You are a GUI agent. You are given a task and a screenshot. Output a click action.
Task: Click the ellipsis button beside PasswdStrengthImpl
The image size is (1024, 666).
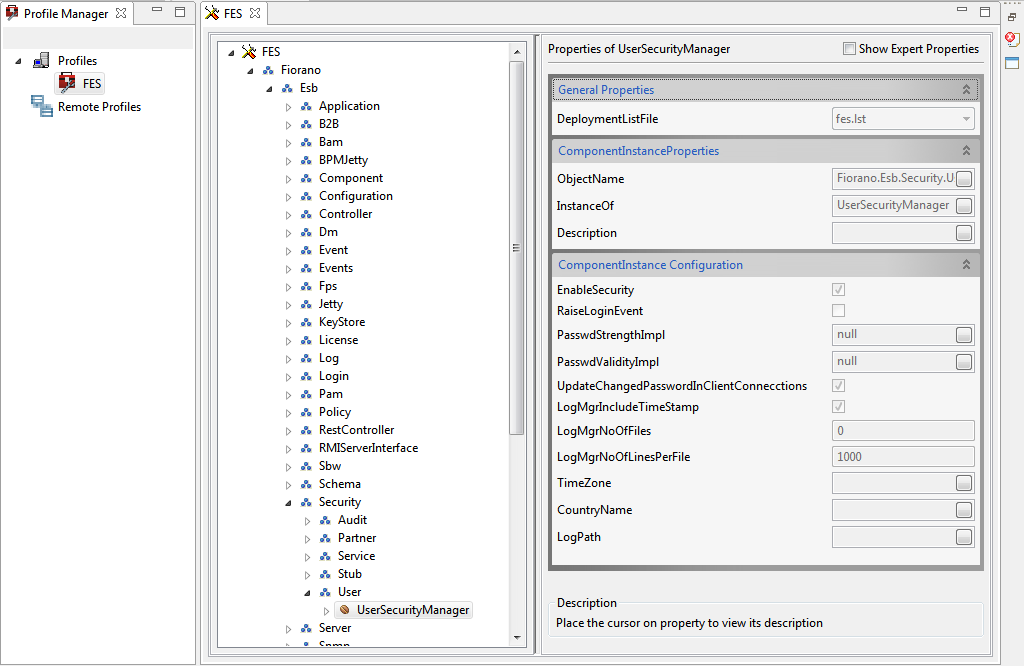[x=963, y=335]
